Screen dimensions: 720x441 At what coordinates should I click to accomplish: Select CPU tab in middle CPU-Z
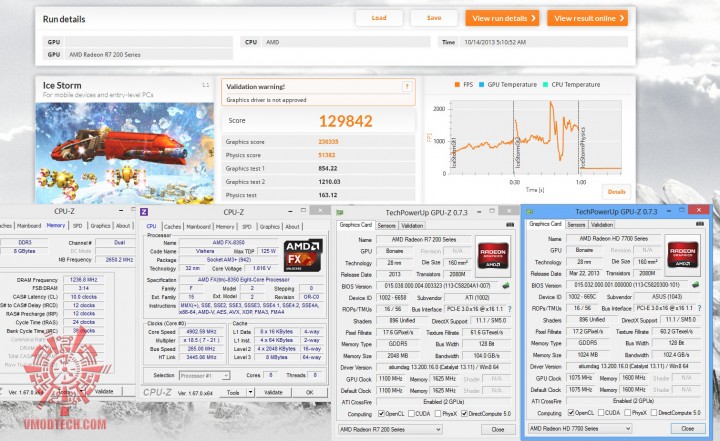tap(151, 226)
